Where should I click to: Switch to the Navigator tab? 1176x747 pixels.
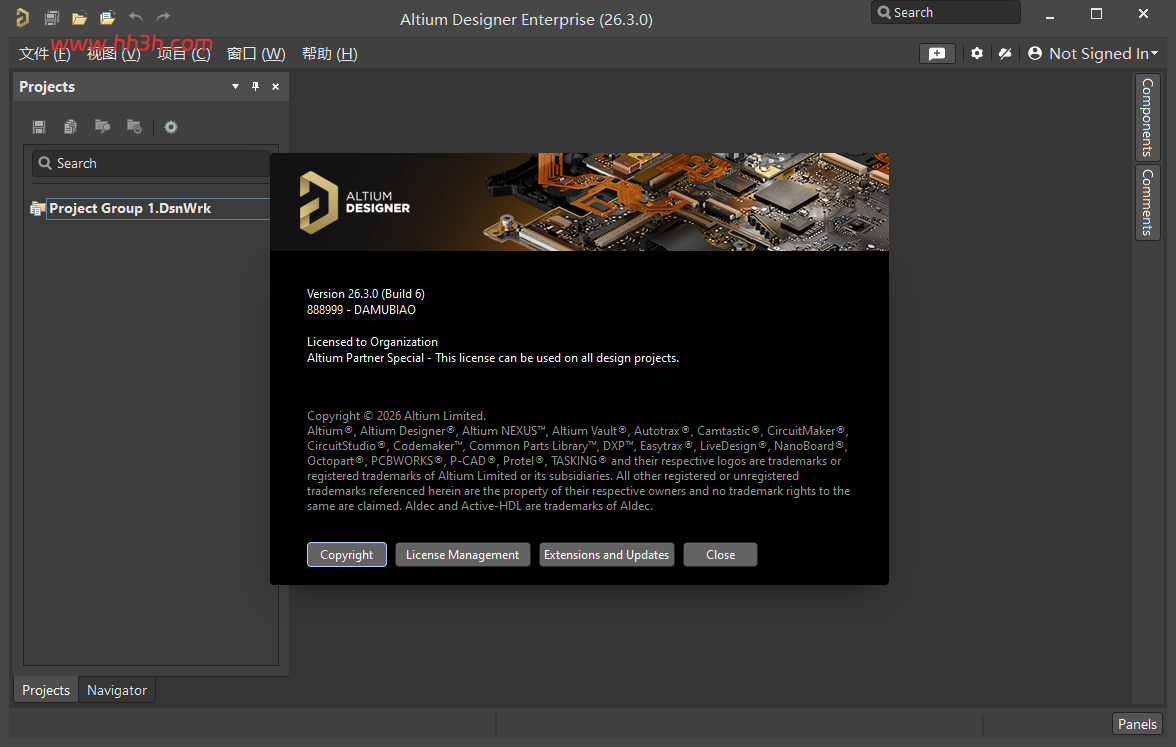117,690
